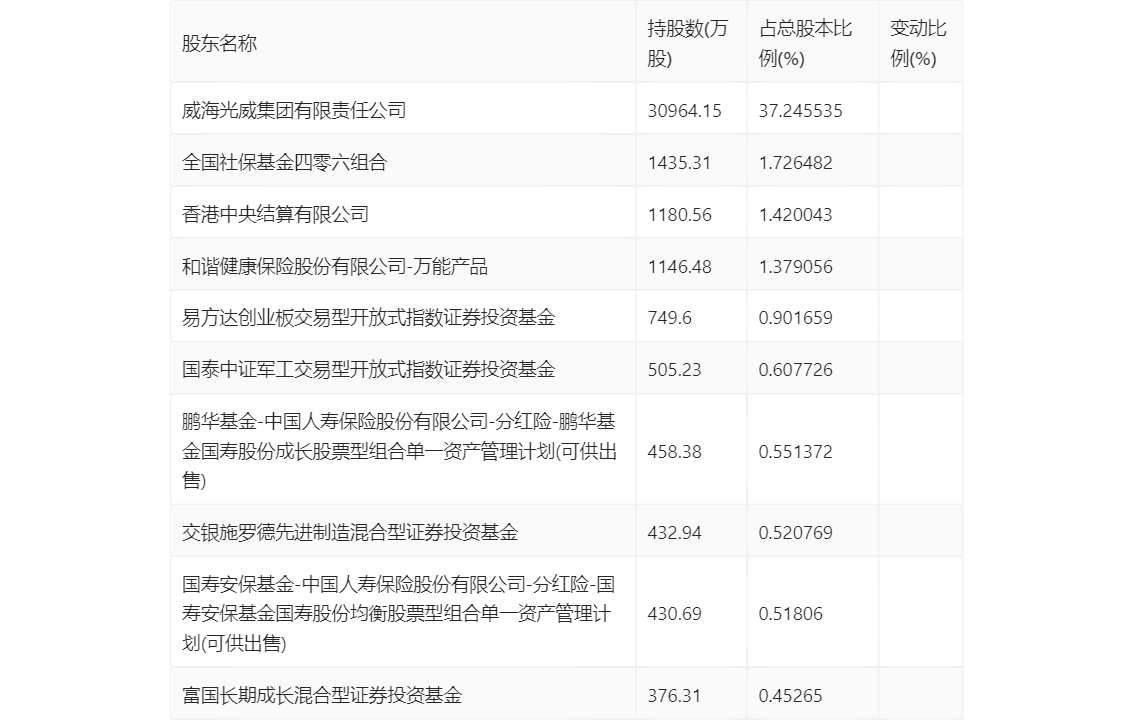The height and width of the screenshot is (720, 1134).
Task: Select the 占总股本比例(%) column header
Action: [x=805, y=43]
